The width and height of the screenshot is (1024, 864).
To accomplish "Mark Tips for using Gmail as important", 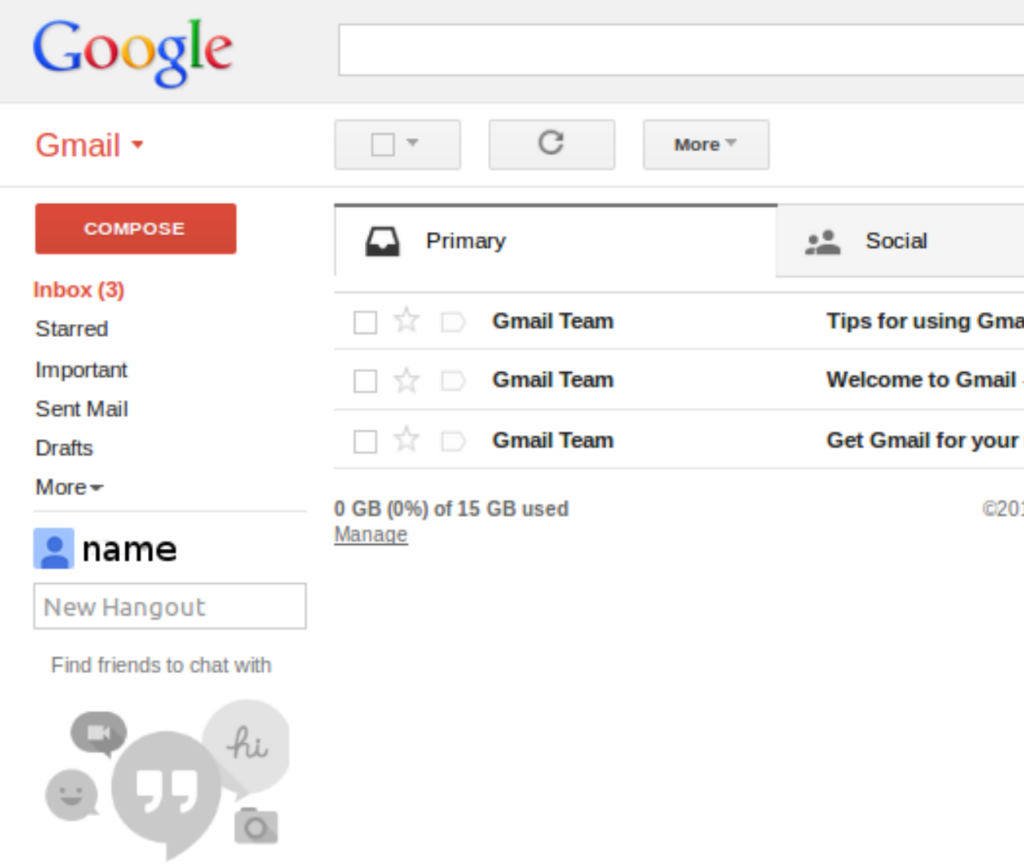I will point(453,322).
